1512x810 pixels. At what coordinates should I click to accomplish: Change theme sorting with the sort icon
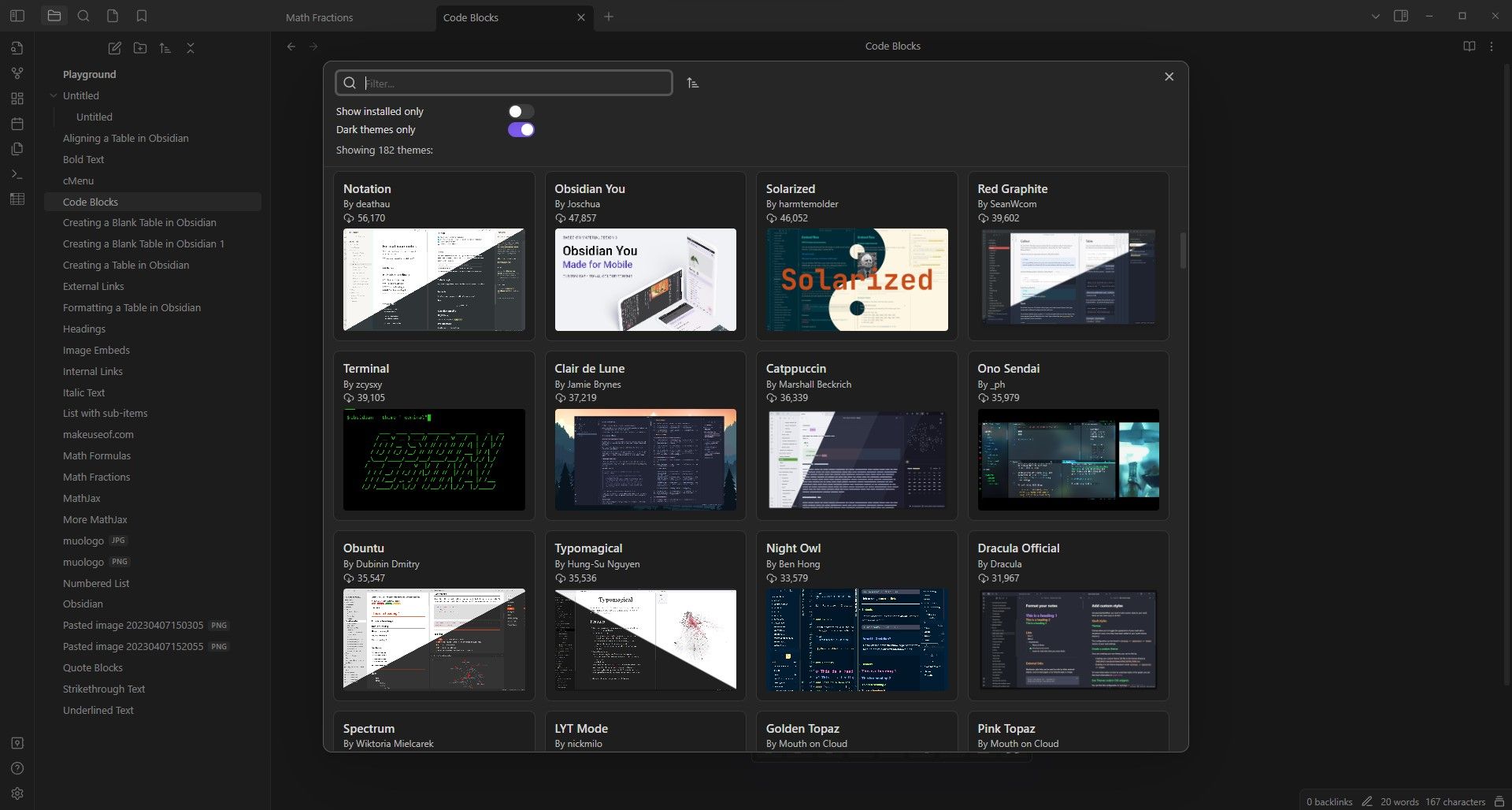(x=692, y=83)
